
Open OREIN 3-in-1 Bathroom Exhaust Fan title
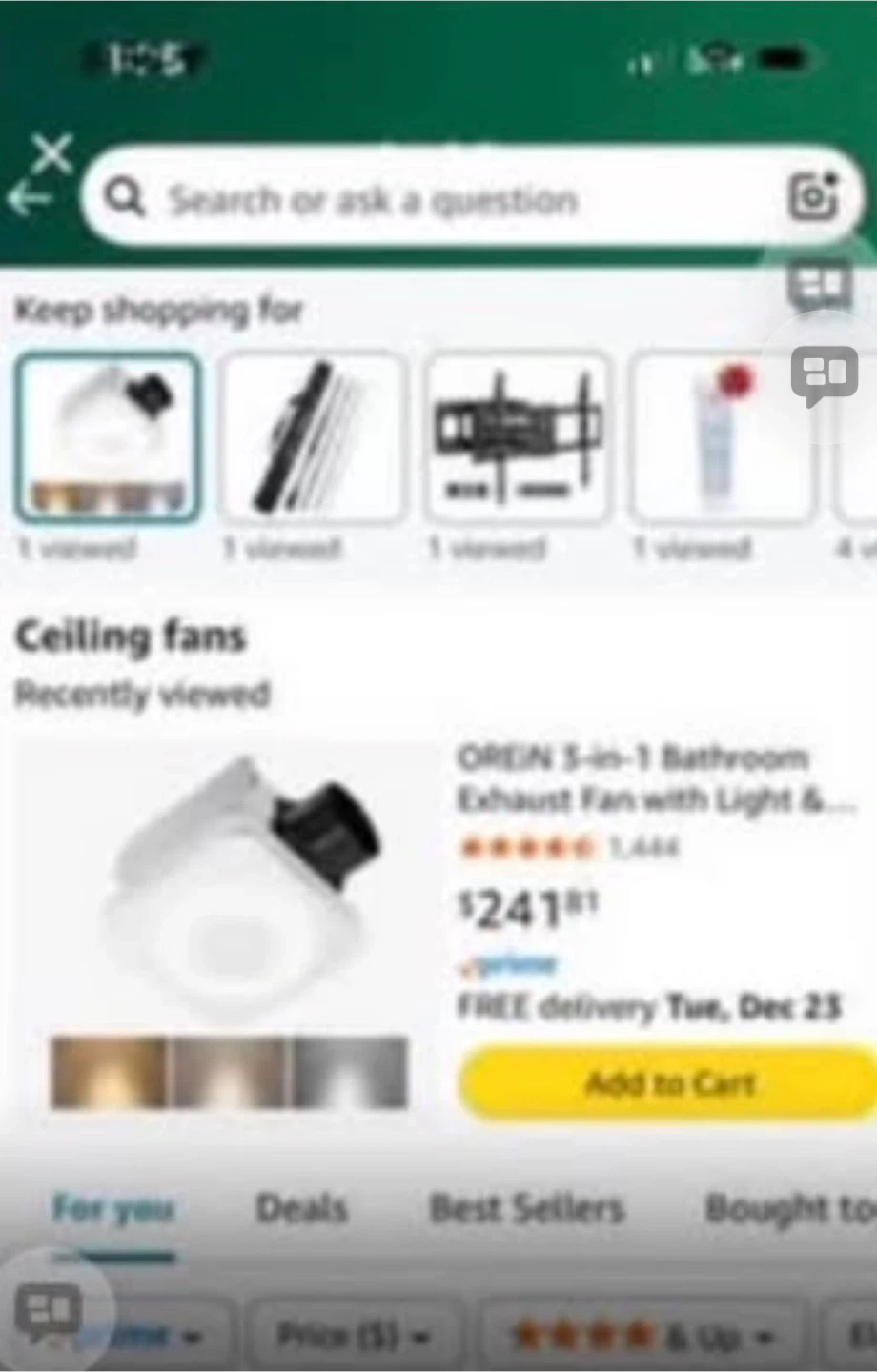point(657,778)
